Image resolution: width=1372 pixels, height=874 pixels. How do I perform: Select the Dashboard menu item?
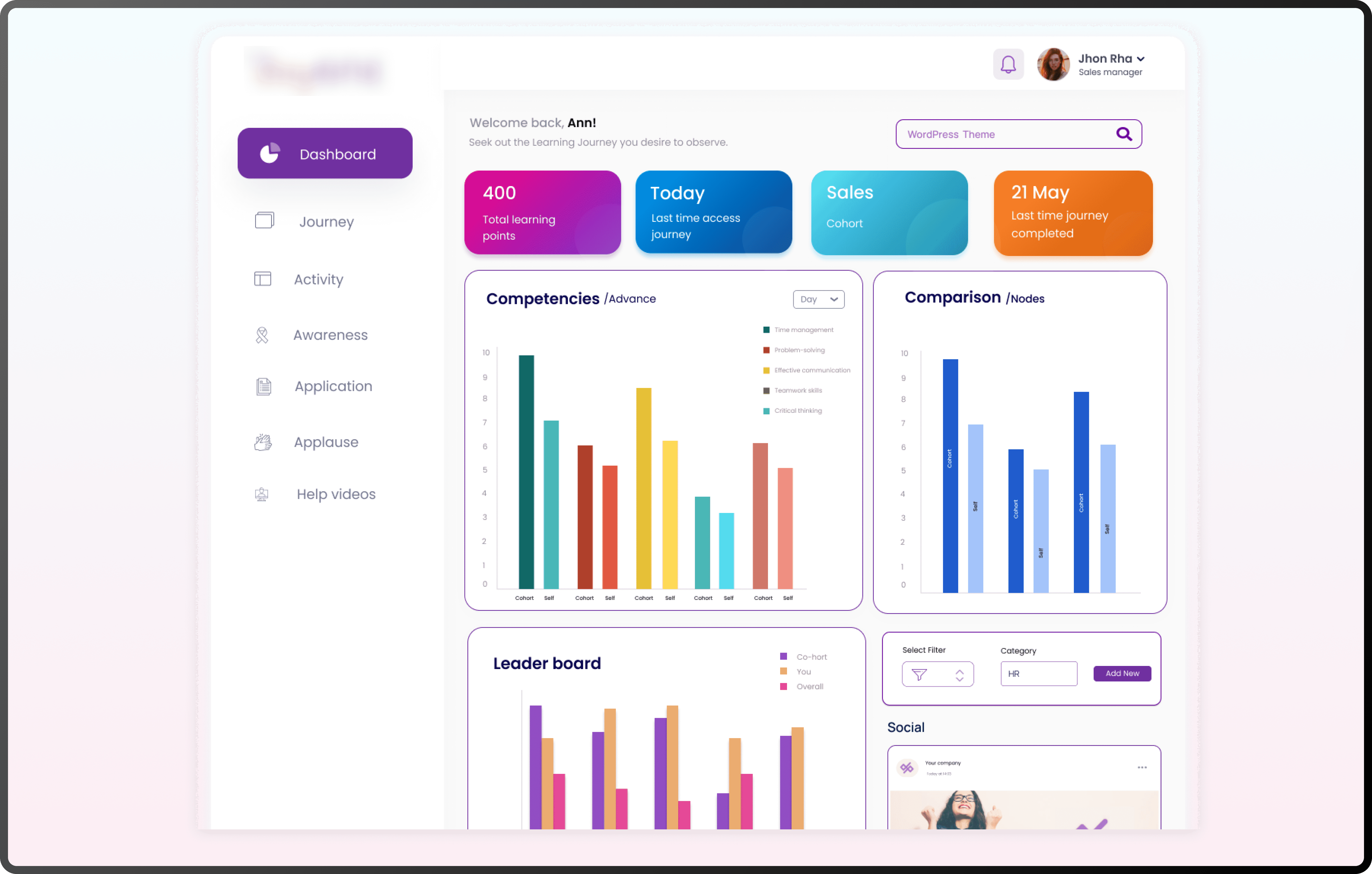(325, 153)
